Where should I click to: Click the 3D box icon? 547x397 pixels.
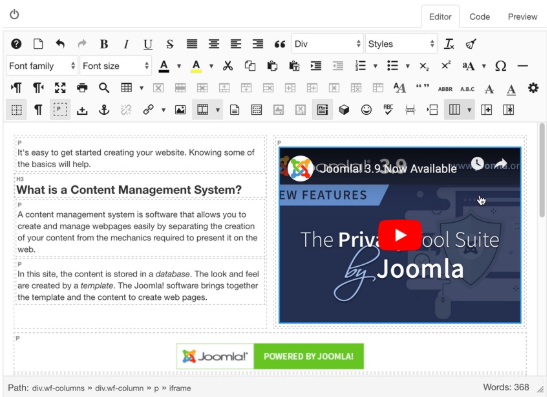(344, 110)
